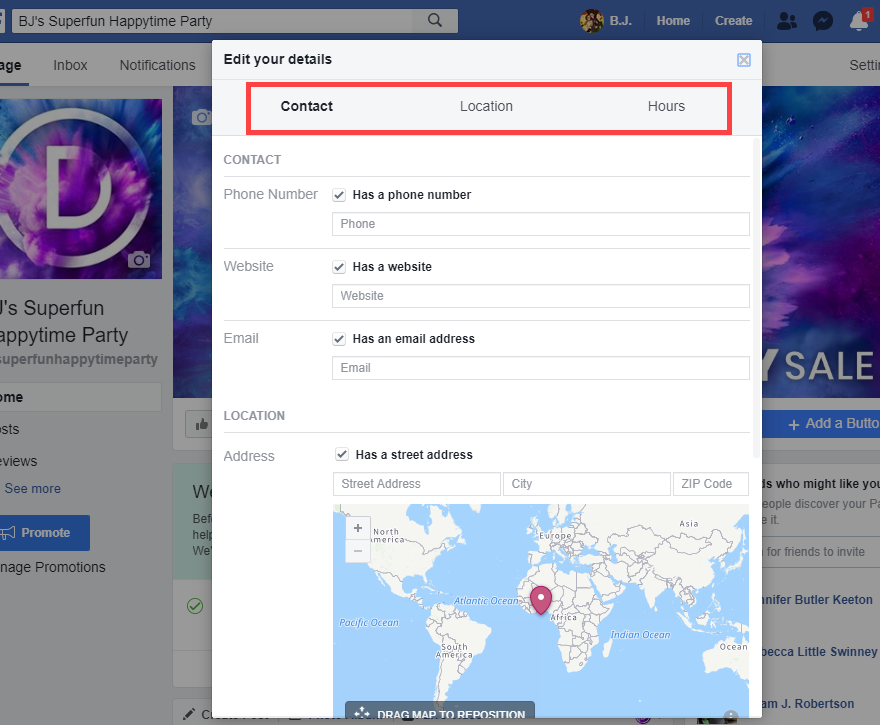880x725 pixels.
Task: Open the Messenger icon in top bar
Action: [x=822, y=20]
